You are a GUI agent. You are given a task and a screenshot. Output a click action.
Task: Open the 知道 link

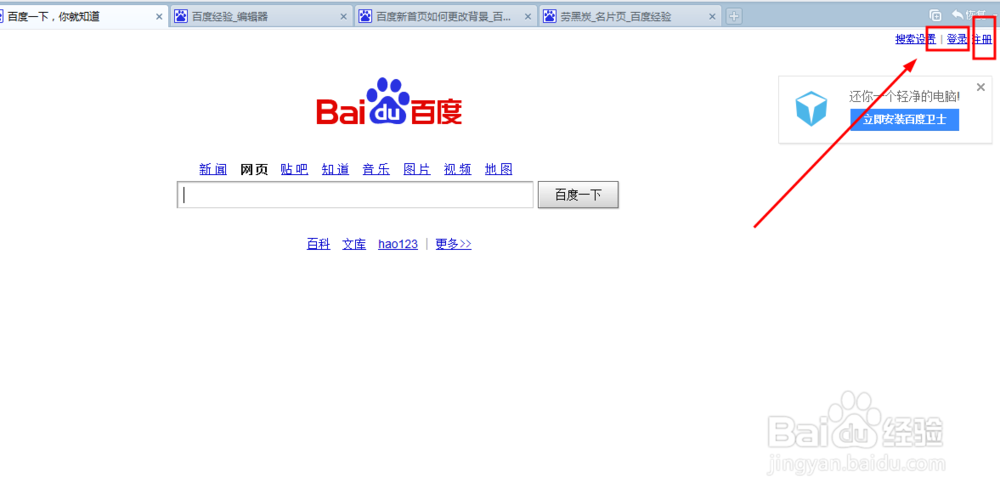[335, 169]
